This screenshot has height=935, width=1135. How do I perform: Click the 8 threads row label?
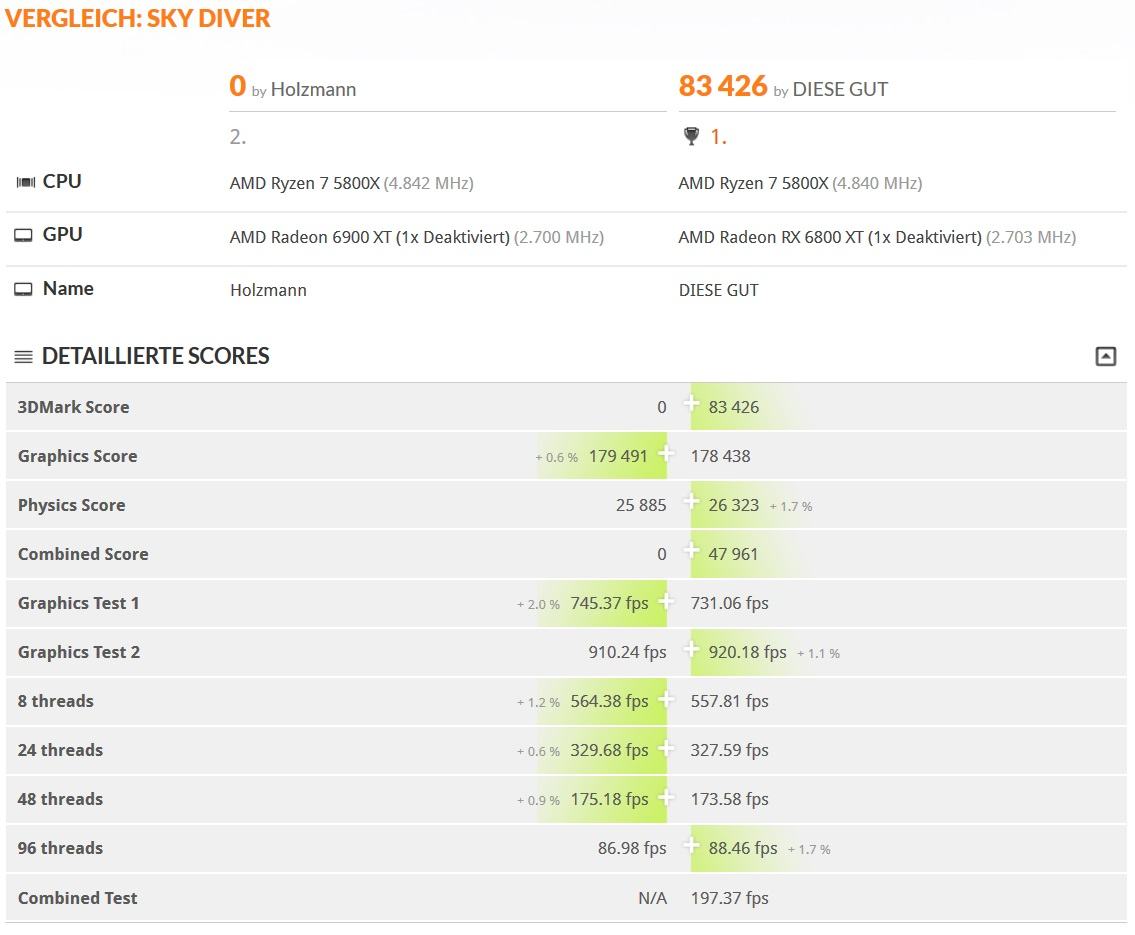coord(56,701)
